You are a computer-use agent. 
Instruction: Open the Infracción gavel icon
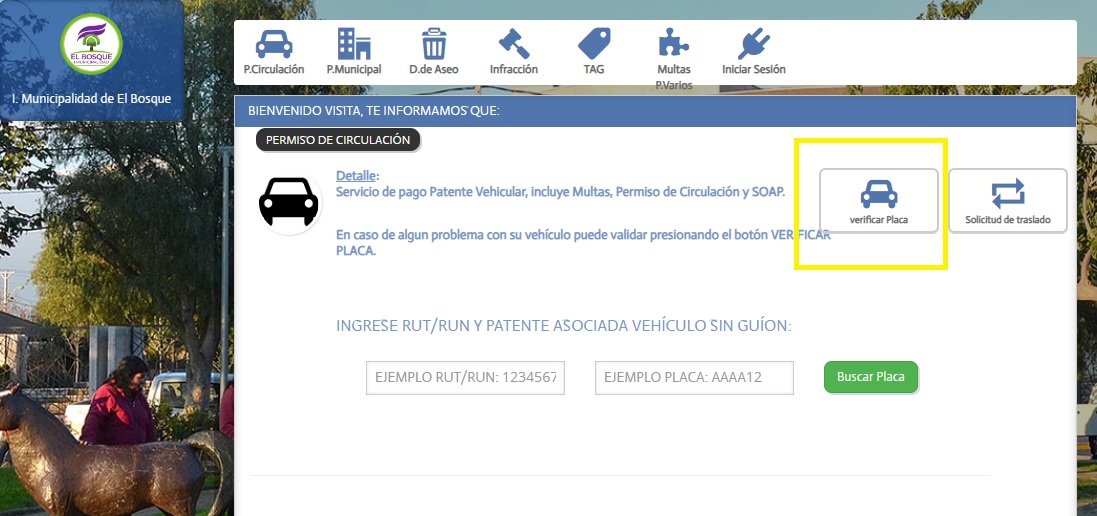point(514,43)
